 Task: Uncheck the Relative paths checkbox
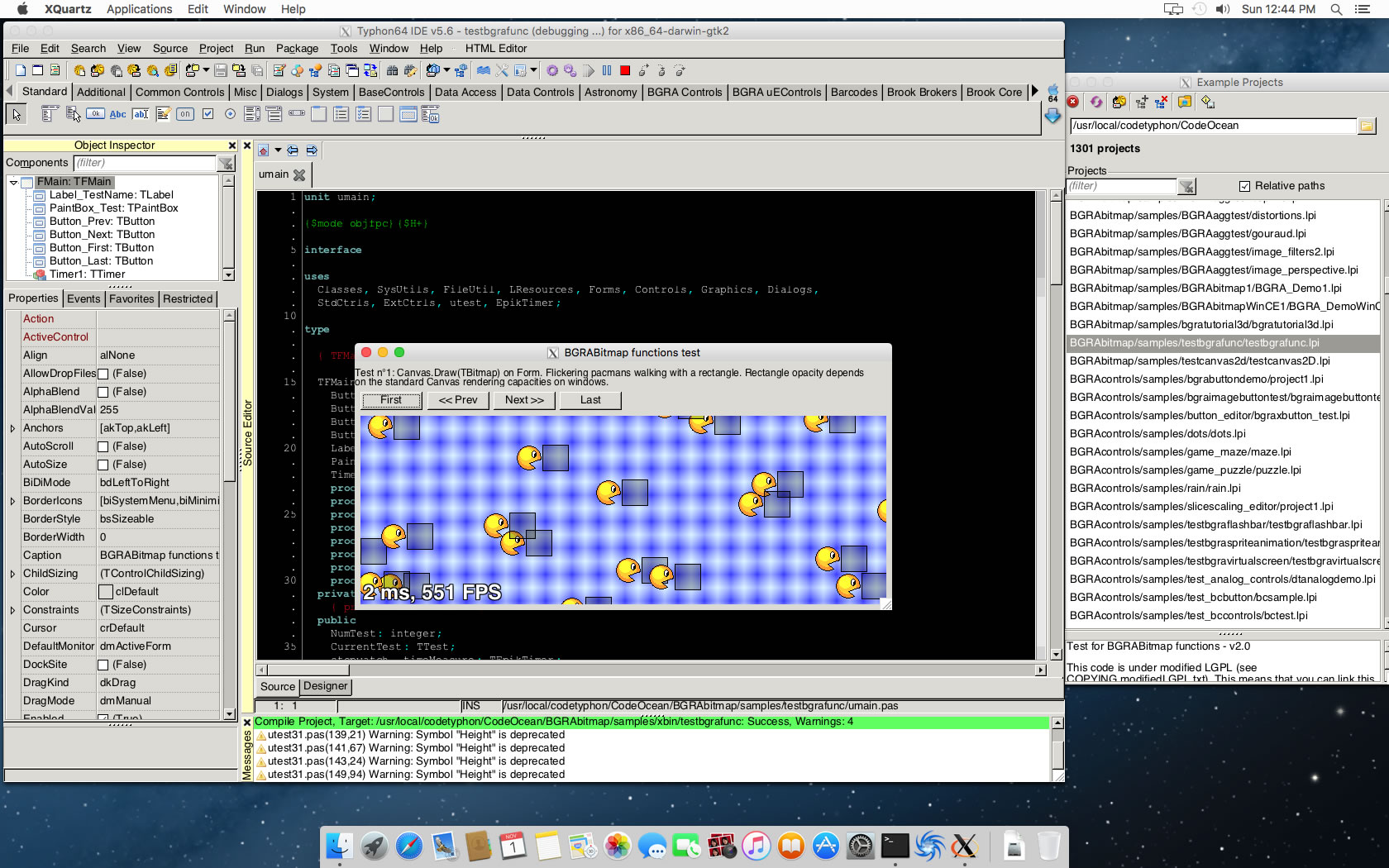[1244, 186]
